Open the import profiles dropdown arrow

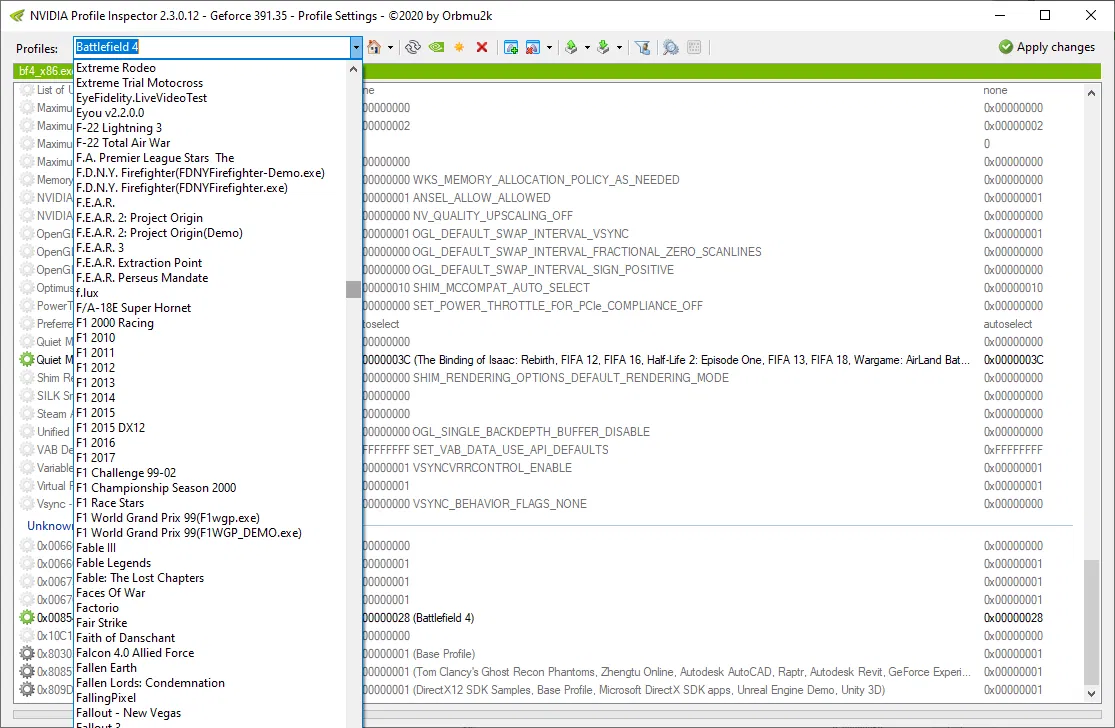[x=619, y=48]
